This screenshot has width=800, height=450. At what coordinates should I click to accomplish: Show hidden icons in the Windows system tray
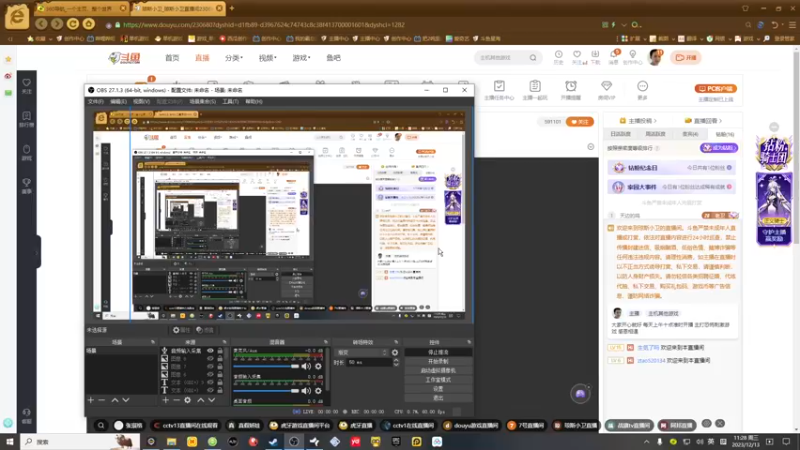(646, 442)
